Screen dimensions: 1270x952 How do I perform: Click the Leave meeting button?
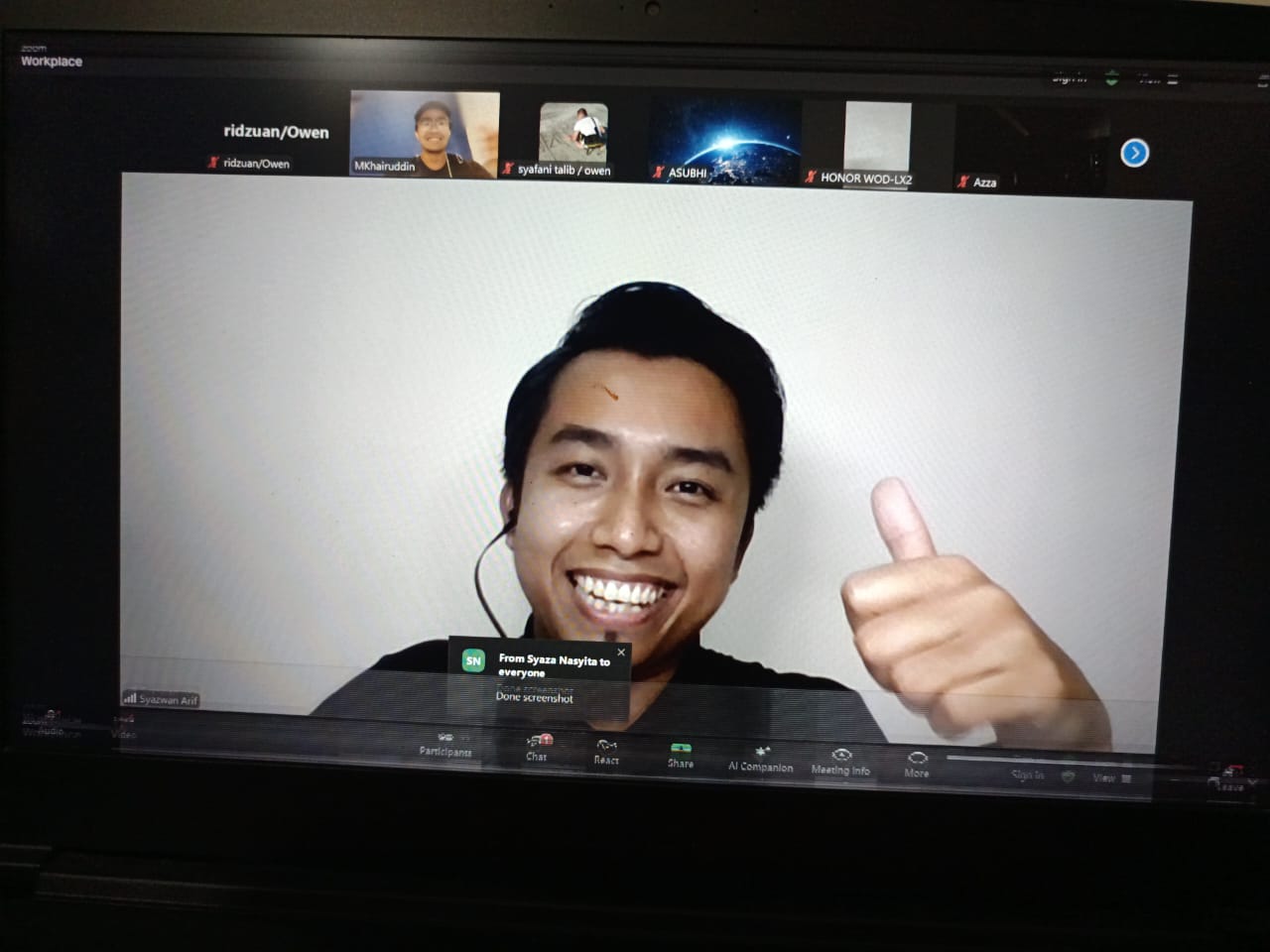coord(1230,778)
